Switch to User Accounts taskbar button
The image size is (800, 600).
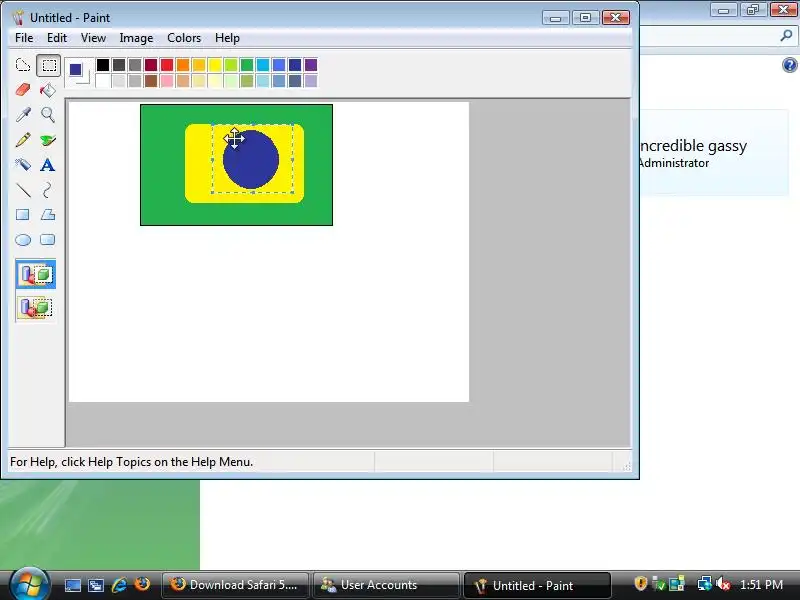[386, 585]
